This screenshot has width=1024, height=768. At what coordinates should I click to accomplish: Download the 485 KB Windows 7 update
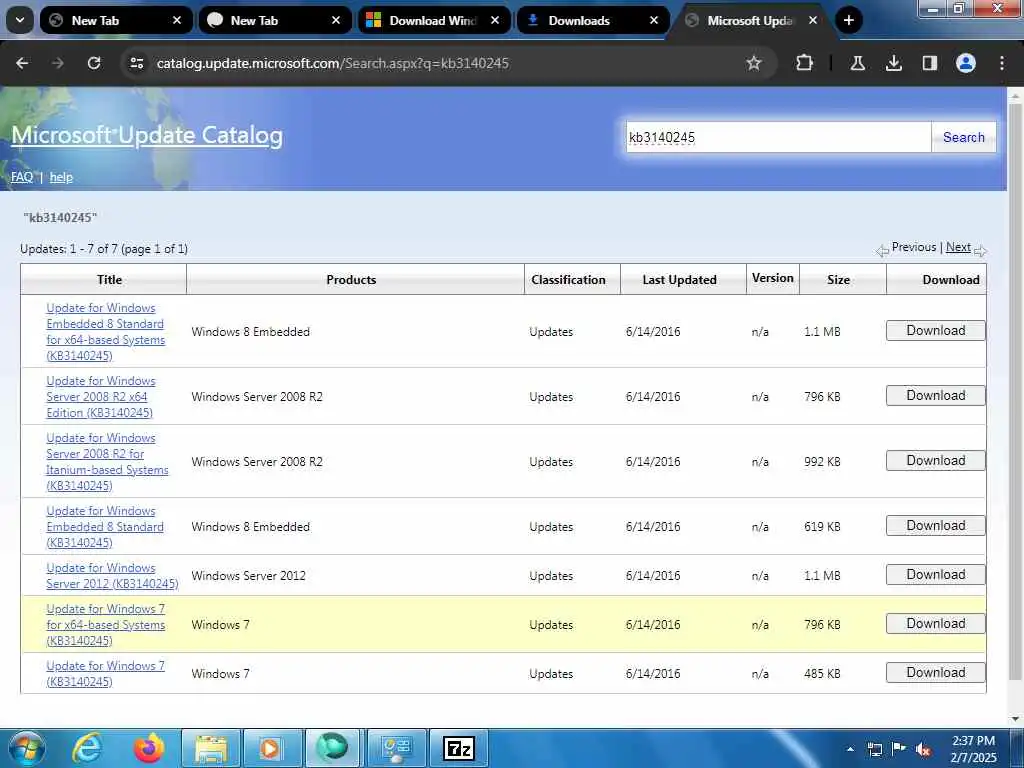pyautogui.click(x=935, y=672)
